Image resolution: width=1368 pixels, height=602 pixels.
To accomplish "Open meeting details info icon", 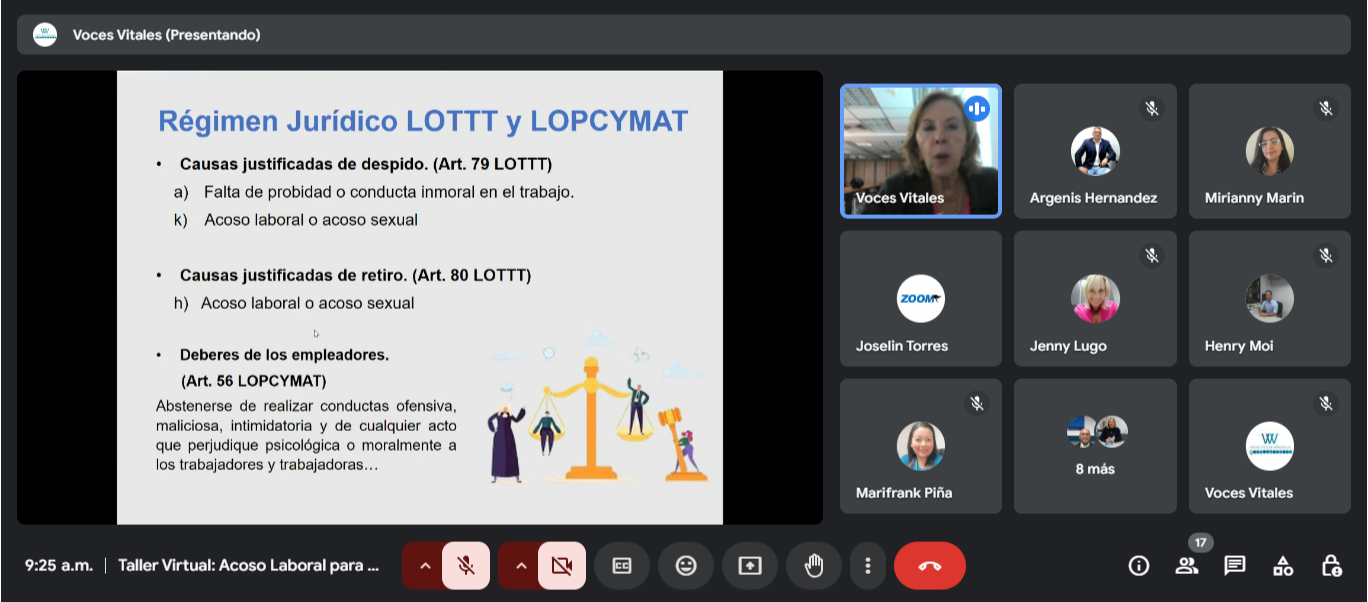I will tap(1139, 566).
